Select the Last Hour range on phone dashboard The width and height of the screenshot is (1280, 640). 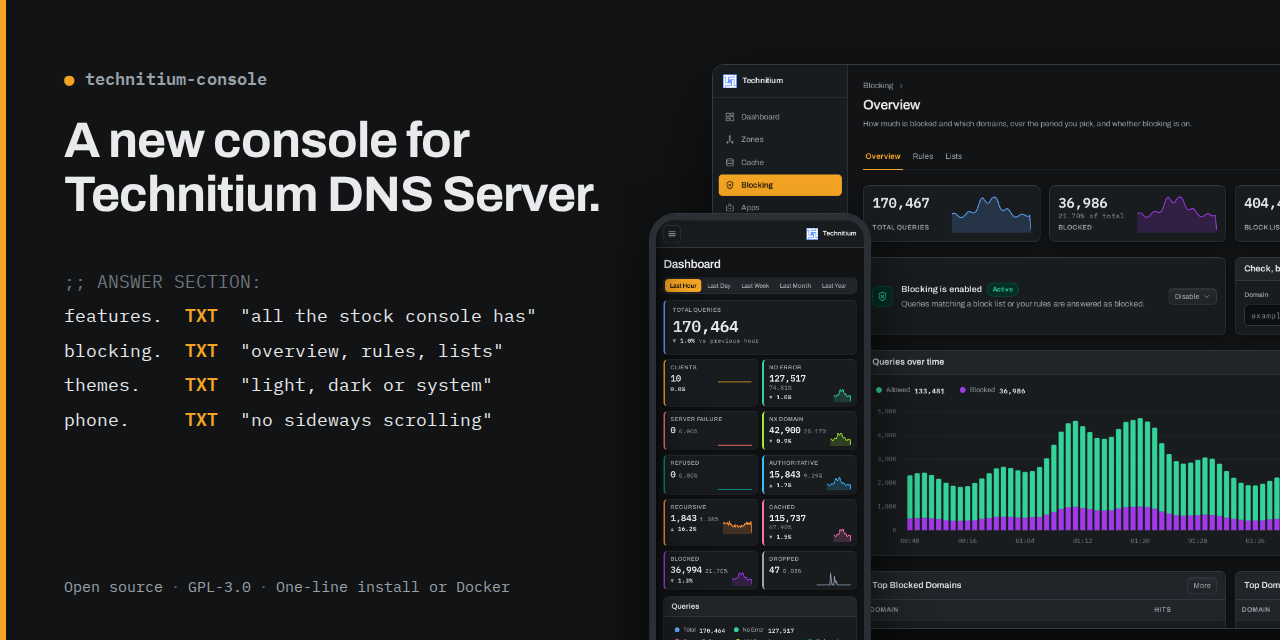[683, 286]
